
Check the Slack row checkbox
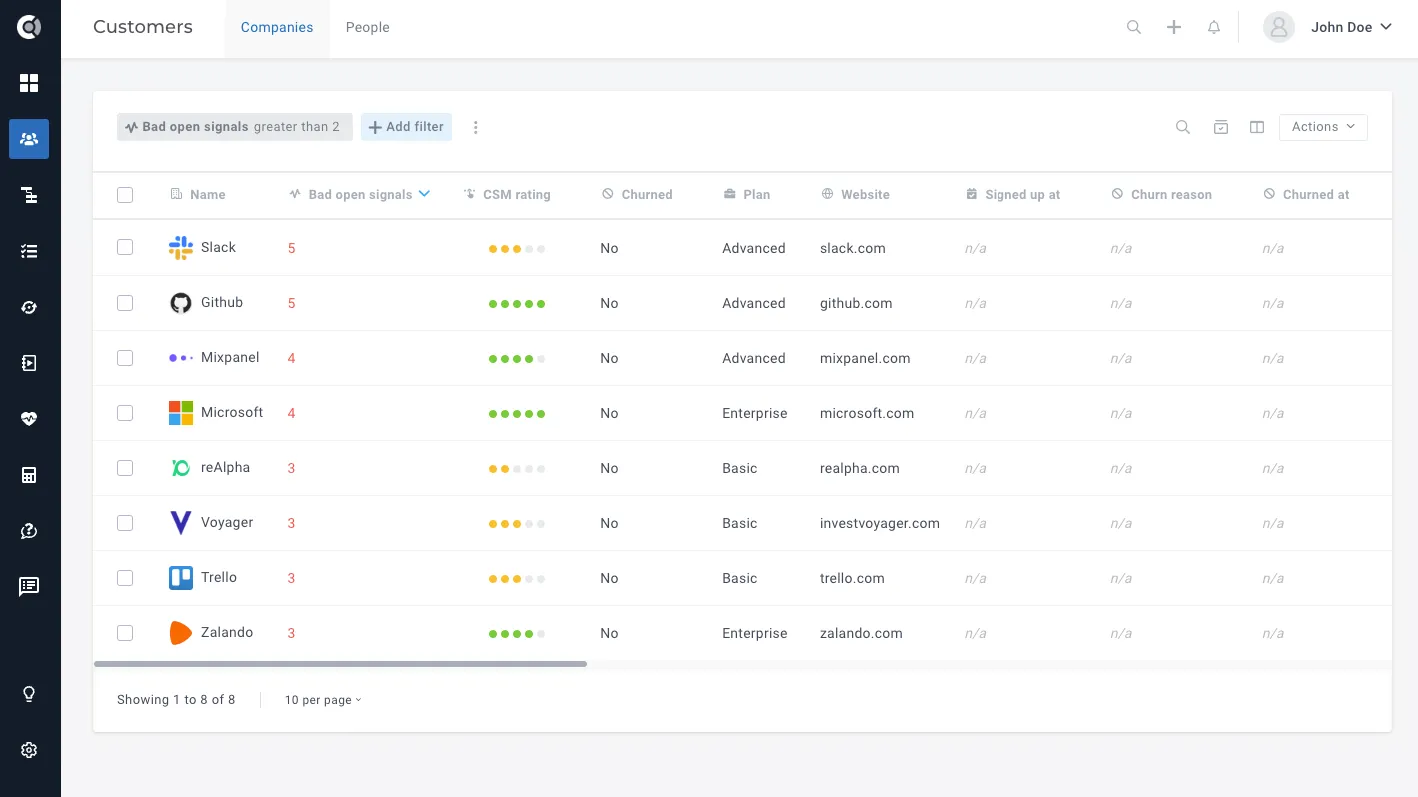coord(125,247)
